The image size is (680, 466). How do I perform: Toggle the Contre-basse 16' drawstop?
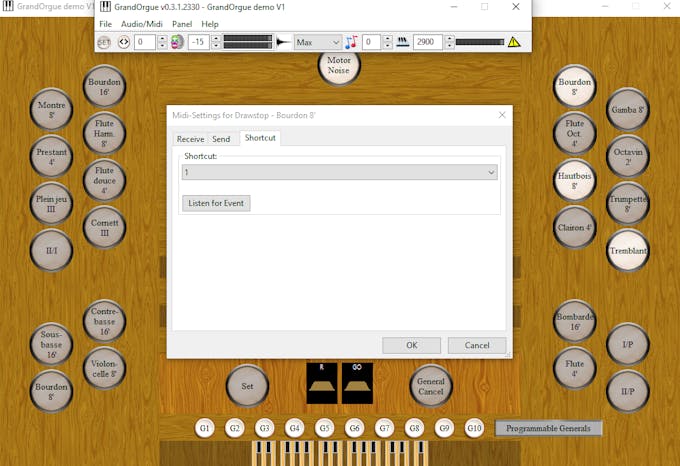click(x=104, y=321)
